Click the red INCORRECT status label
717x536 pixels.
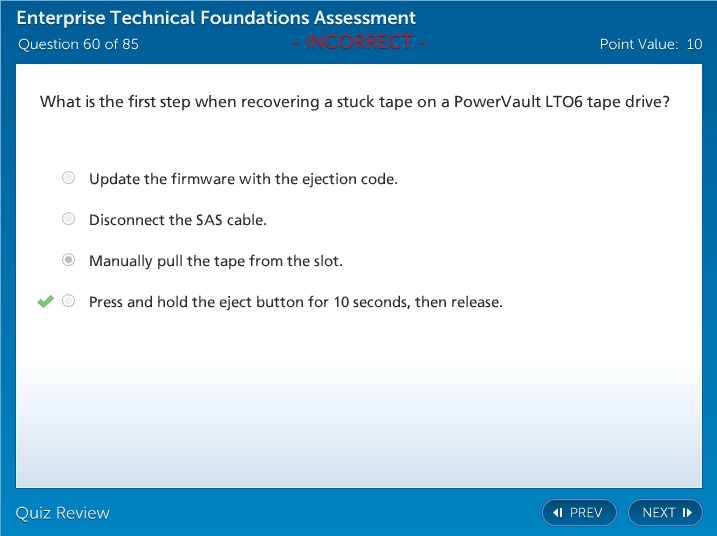359,42
